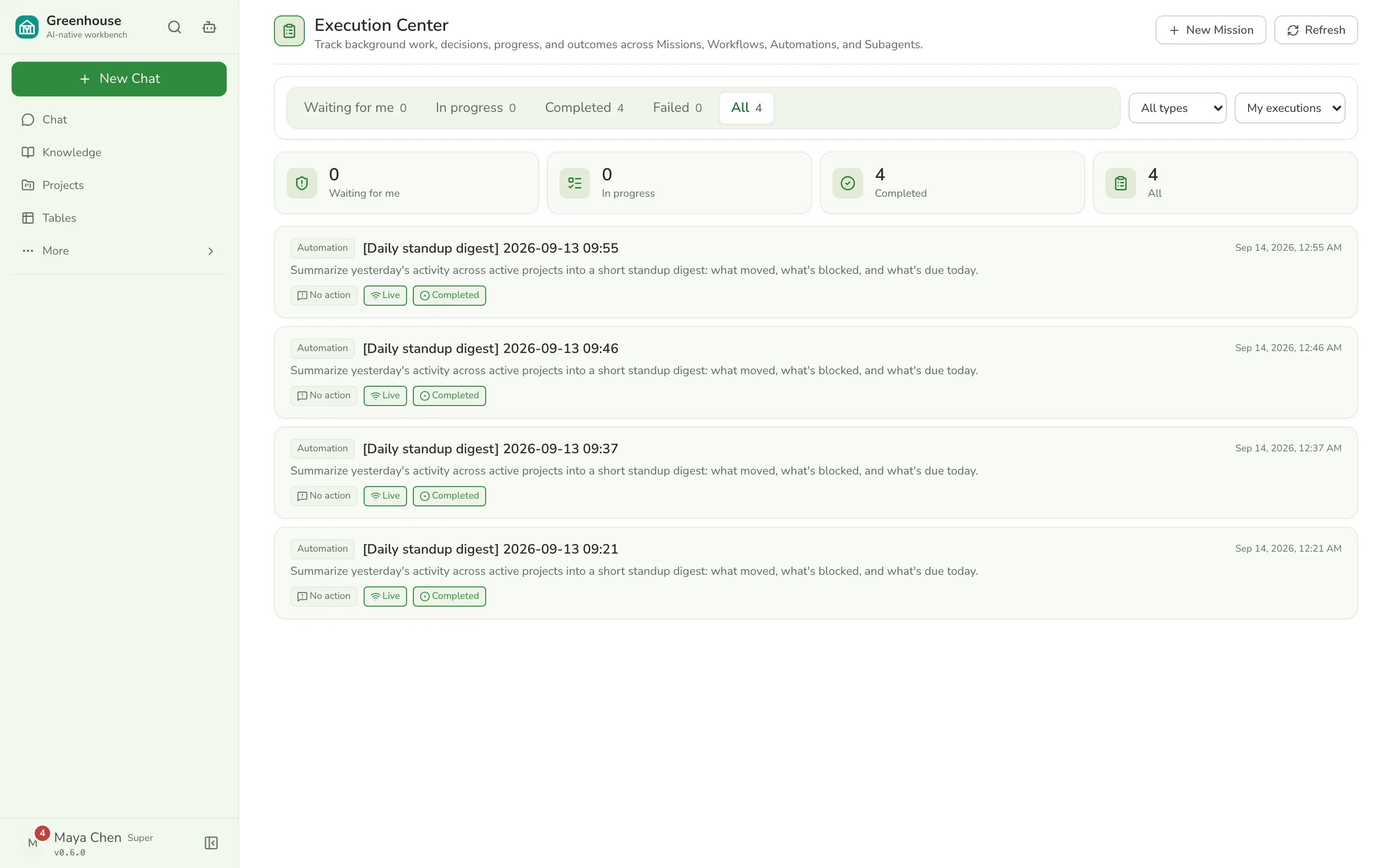
Task: Go to Projects in the sidebar
Action: [x=119, y=185]
